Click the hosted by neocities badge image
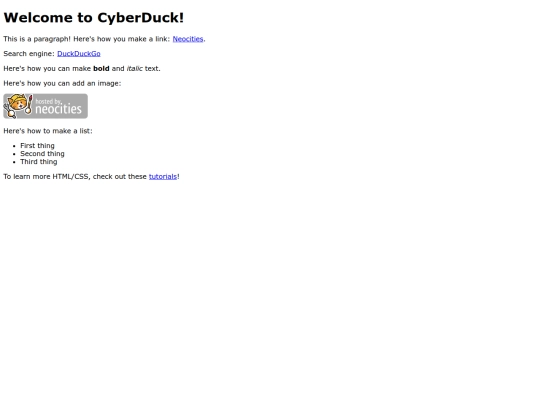This screenshot has width=540, height=405. click(45, 106)
